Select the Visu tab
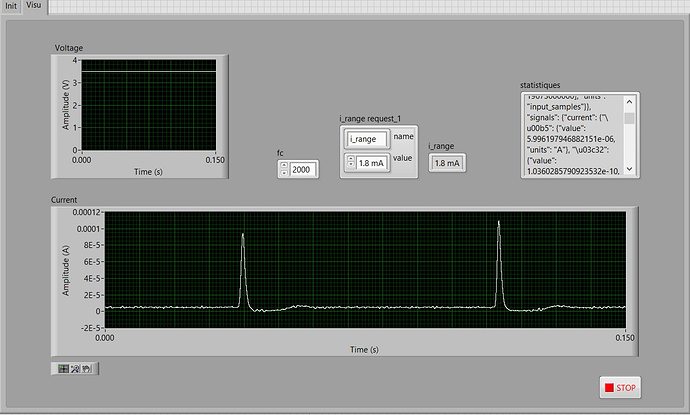 (33, 5)
